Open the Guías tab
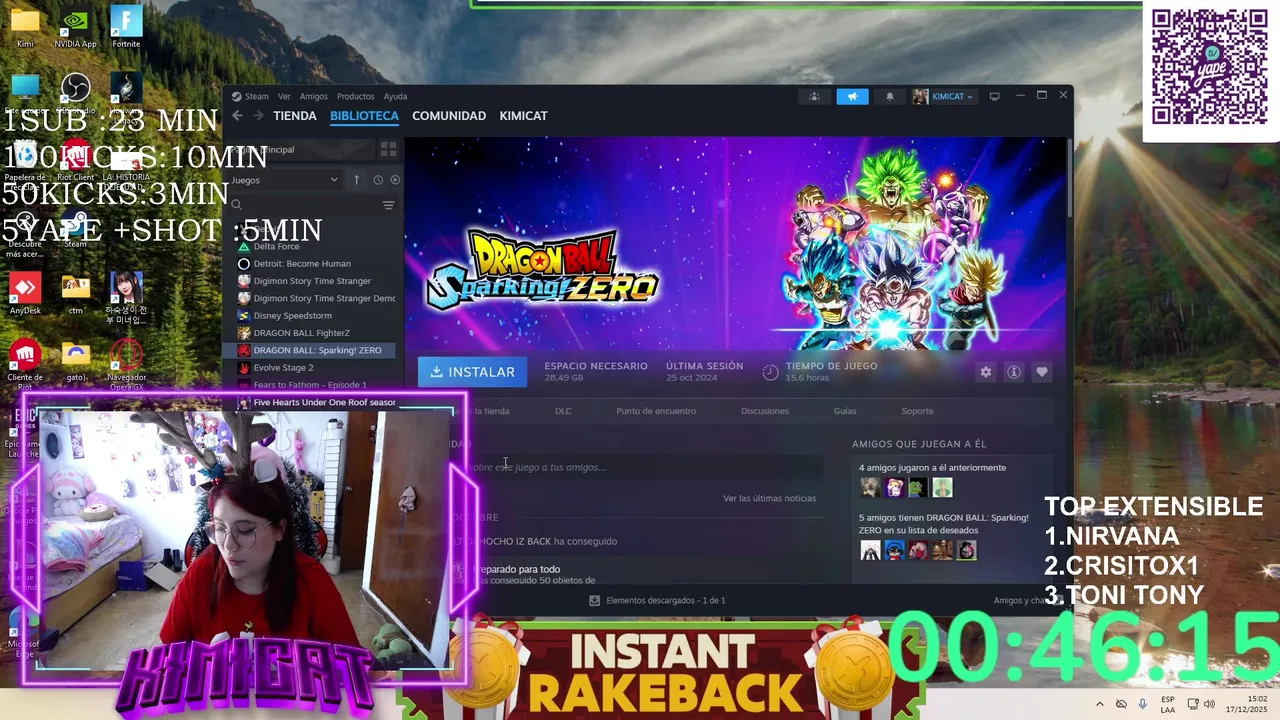1280x720 pixels. pos(845,411)
